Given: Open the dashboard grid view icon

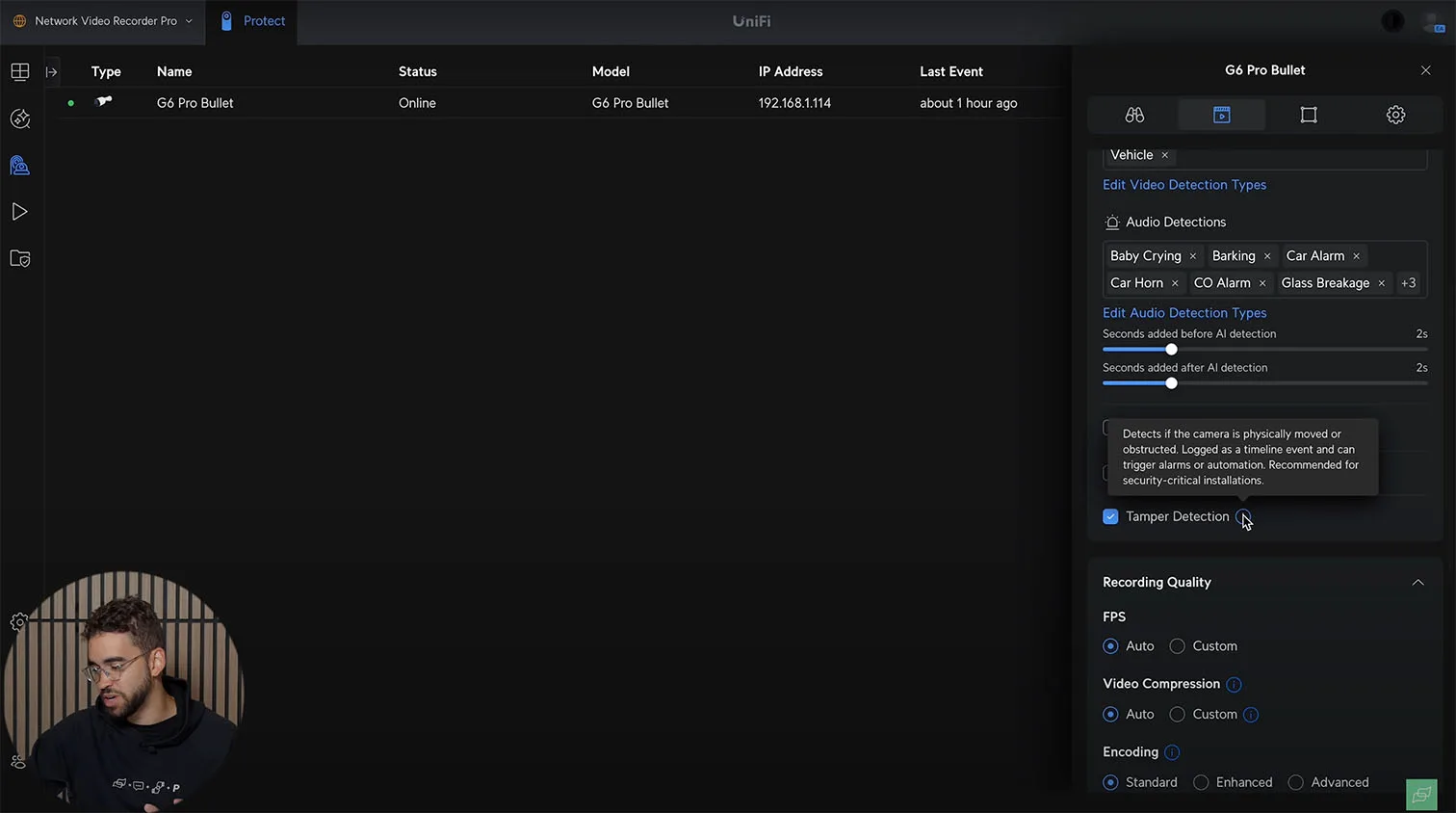Looking at the screenshot, I should (x=20, y=72).
